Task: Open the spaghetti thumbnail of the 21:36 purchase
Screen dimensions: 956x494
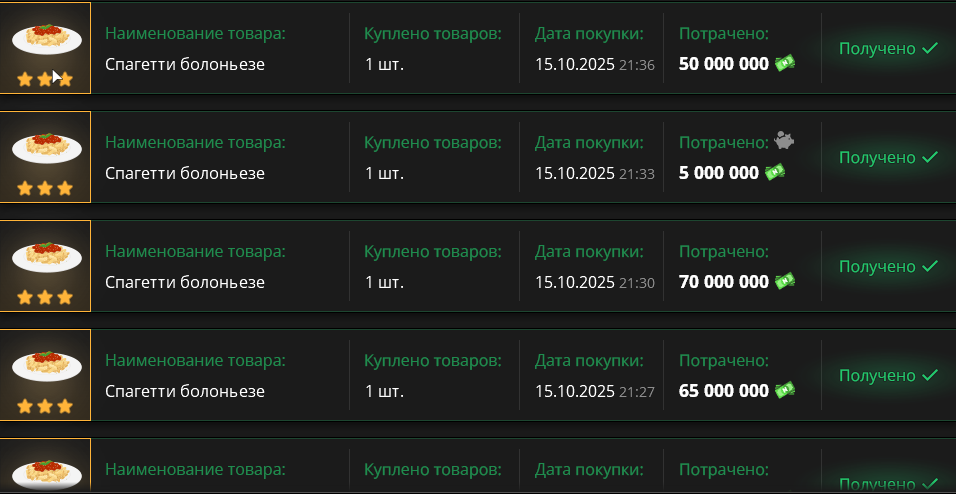Action: click(x=45, y=38)
